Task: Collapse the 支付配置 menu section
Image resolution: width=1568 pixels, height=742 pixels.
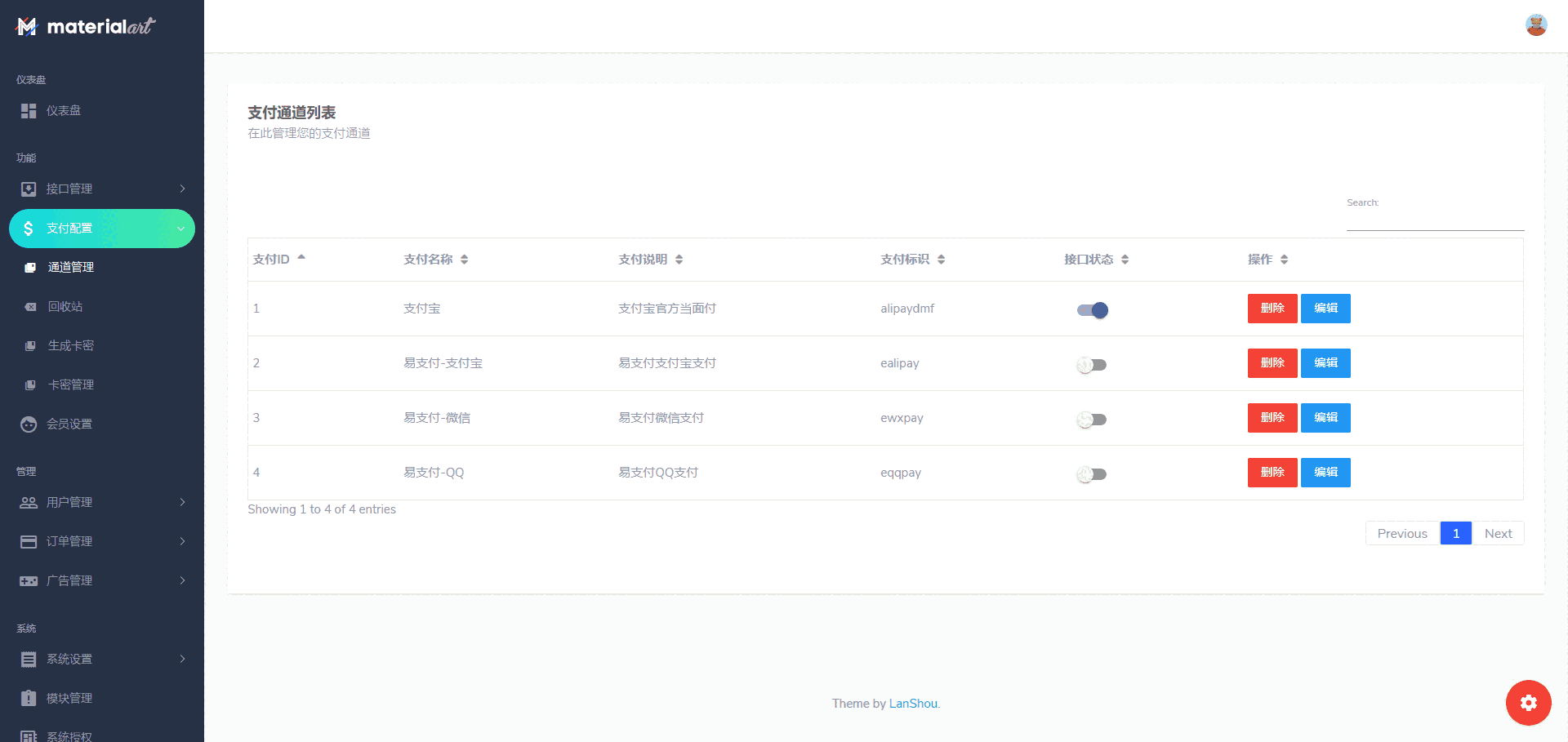Action: (x=101, y=229)
